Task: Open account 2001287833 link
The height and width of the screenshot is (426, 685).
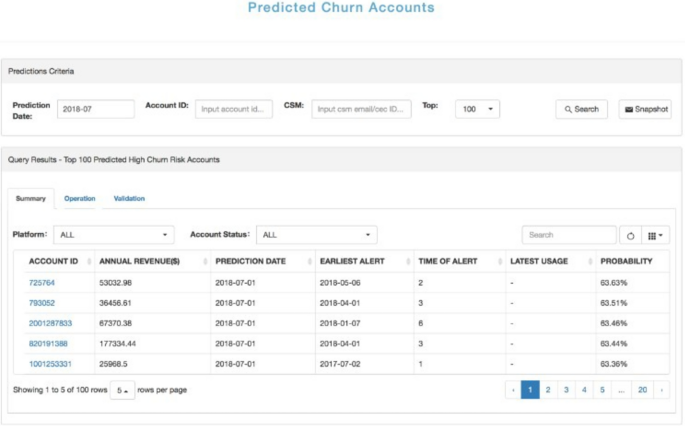Action: (x=51, y=323)
